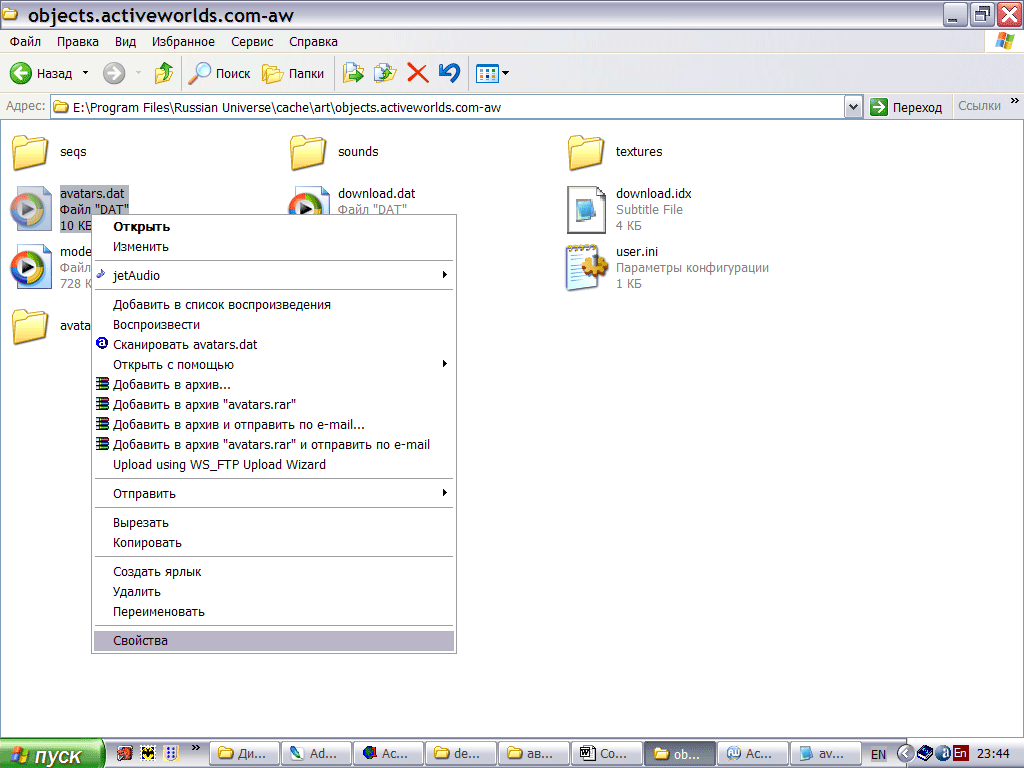
Task: Click the green Back arrow icon
Action: click(x=20, y=73)
